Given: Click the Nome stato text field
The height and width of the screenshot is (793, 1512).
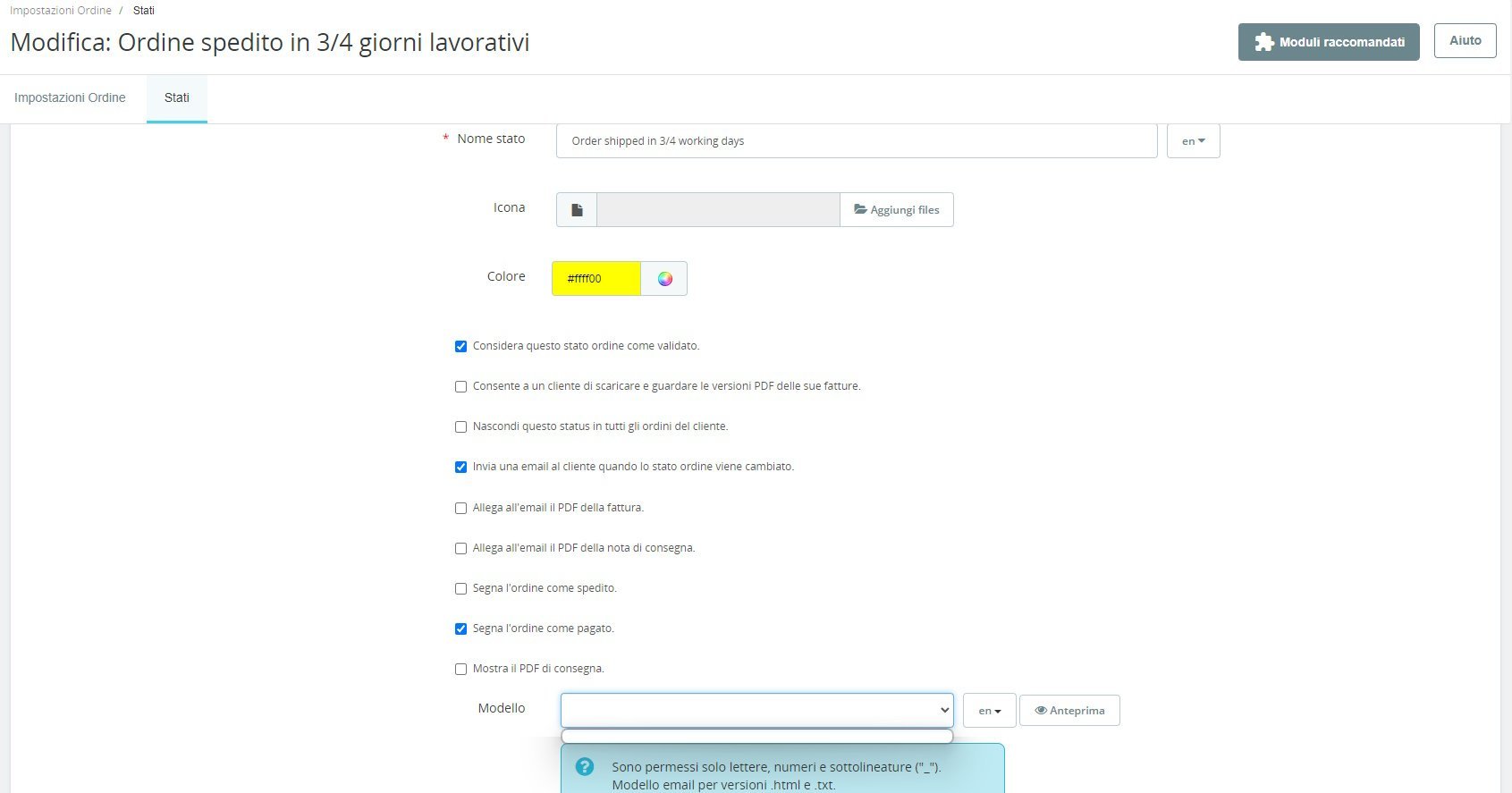Looking at the screenshot, I should click(x=857, y=141).
